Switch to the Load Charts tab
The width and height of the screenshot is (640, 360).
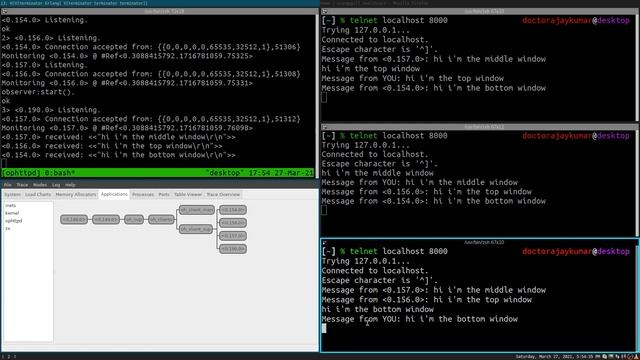(38, 194)
